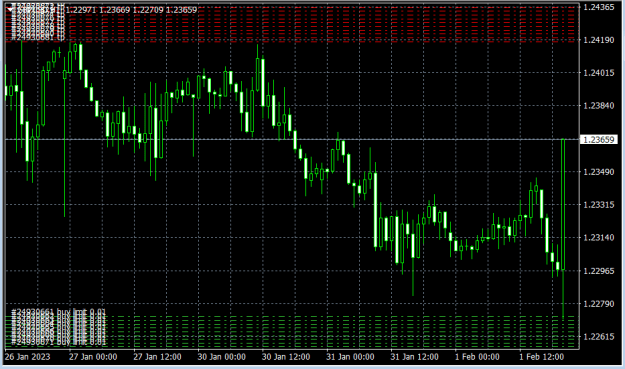Click the OHLC high value 1.23669
The image size is (625, 369).
pyautogui.click(x=115, y=10)
